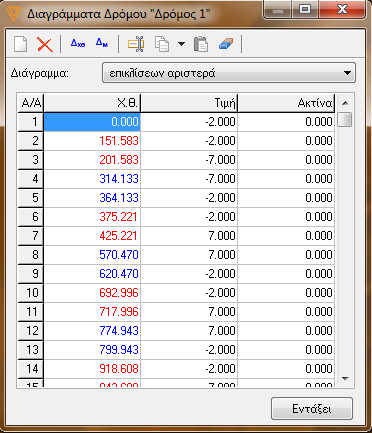
Task: Select row header 1
Action: click(x=31, y=122)
